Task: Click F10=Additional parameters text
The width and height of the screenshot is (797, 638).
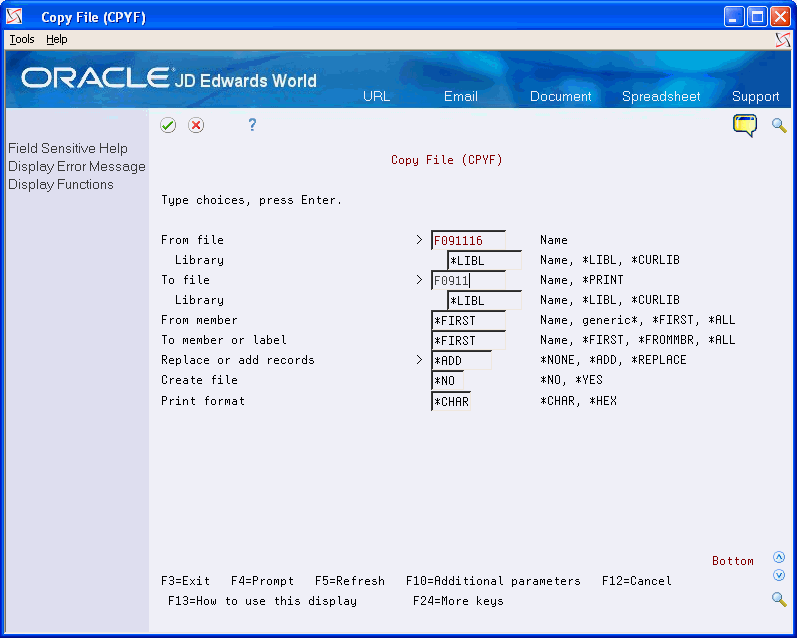Action: (x=493, y=581)
